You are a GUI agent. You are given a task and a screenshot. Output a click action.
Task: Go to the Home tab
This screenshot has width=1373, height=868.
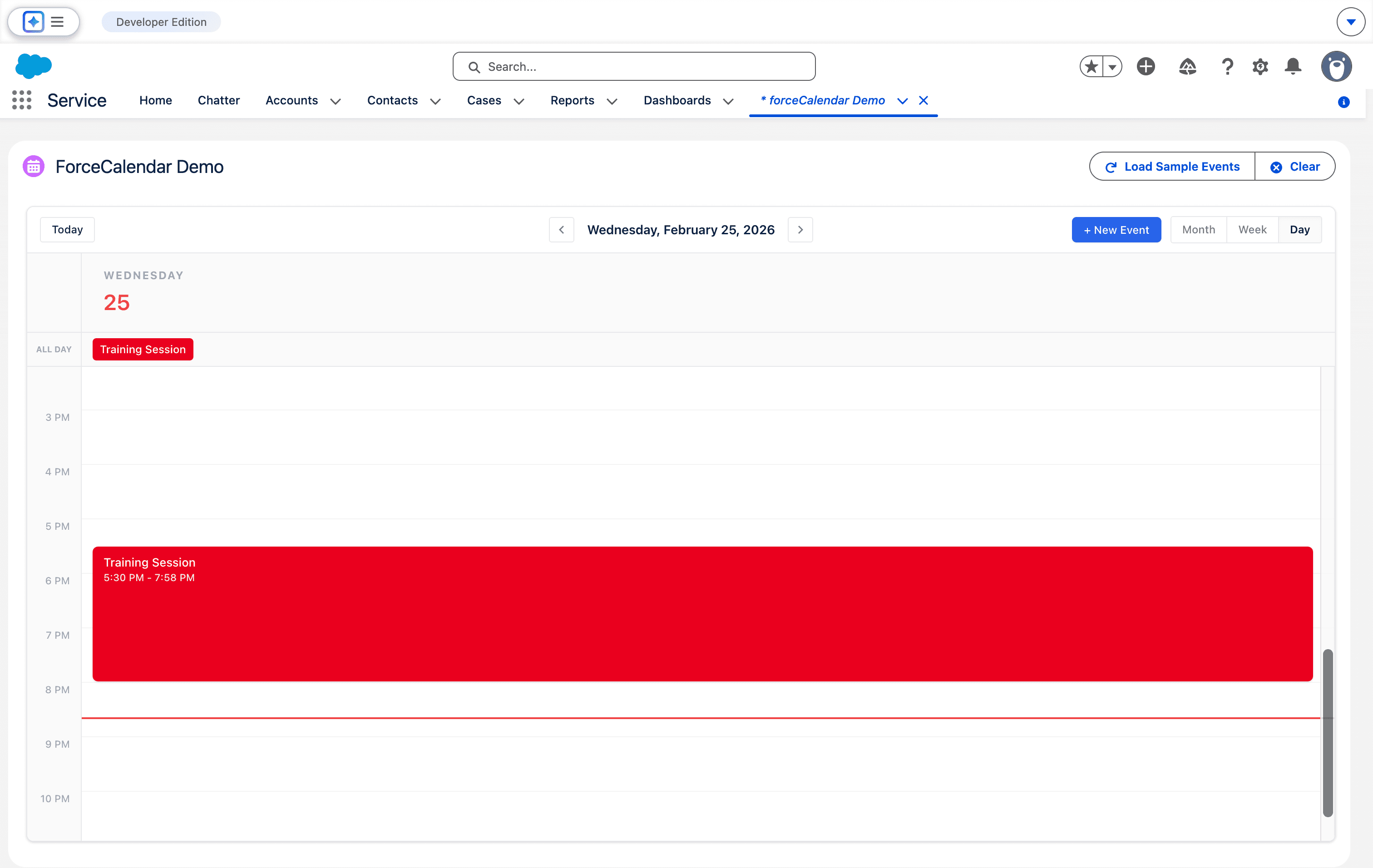[x=155, y=100]
